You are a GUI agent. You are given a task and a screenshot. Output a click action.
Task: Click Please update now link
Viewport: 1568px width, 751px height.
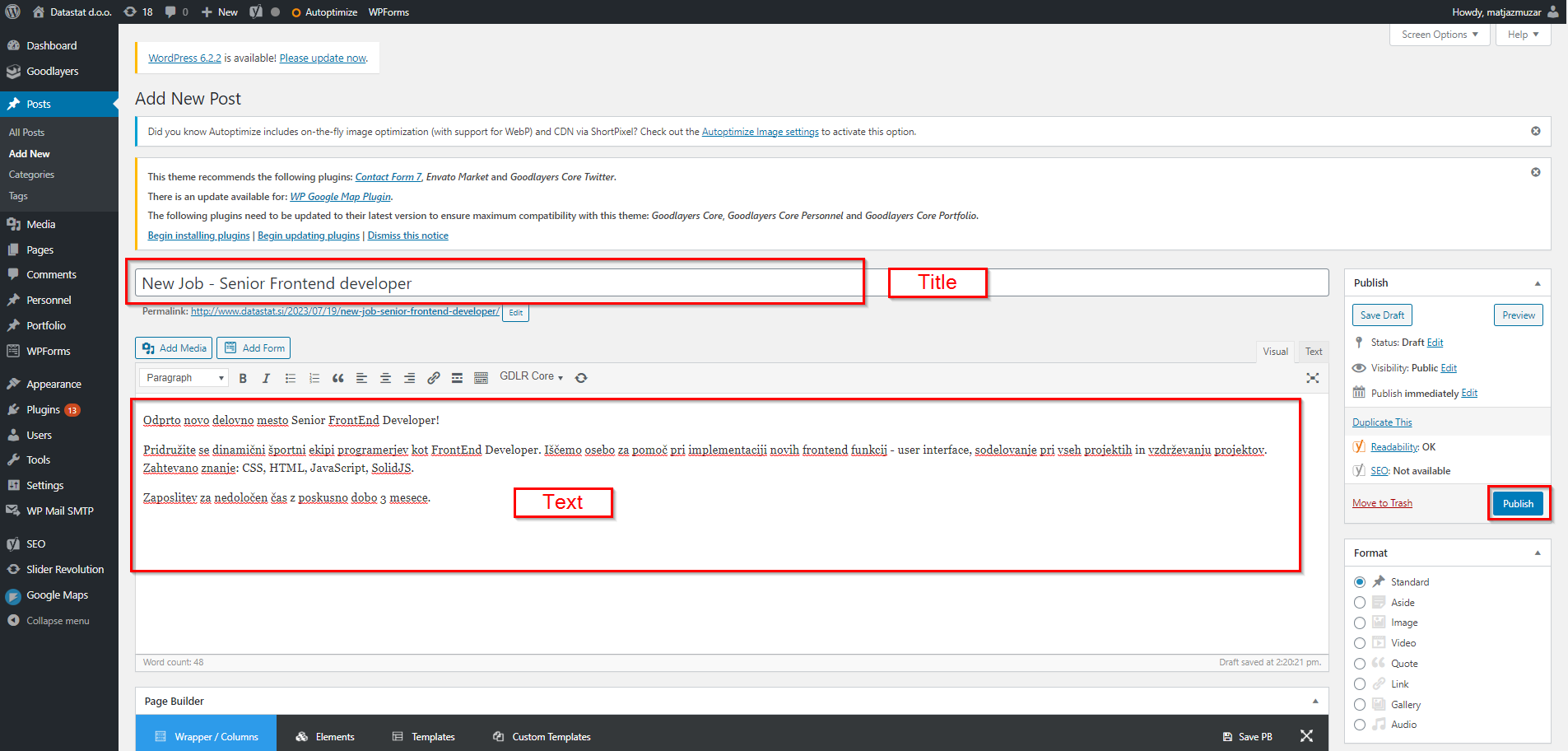pos(323,58)
